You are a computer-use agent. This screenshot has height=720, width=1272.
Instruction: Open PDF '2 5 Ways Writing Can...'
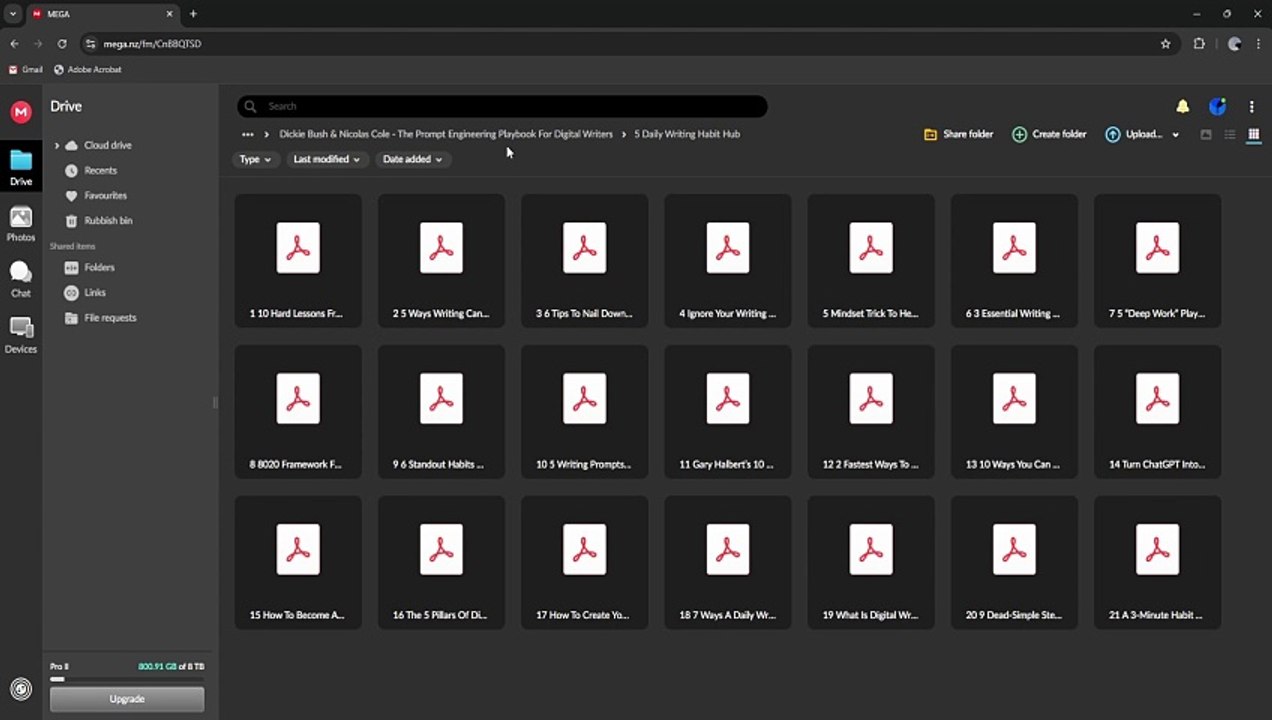click(441, 260)
